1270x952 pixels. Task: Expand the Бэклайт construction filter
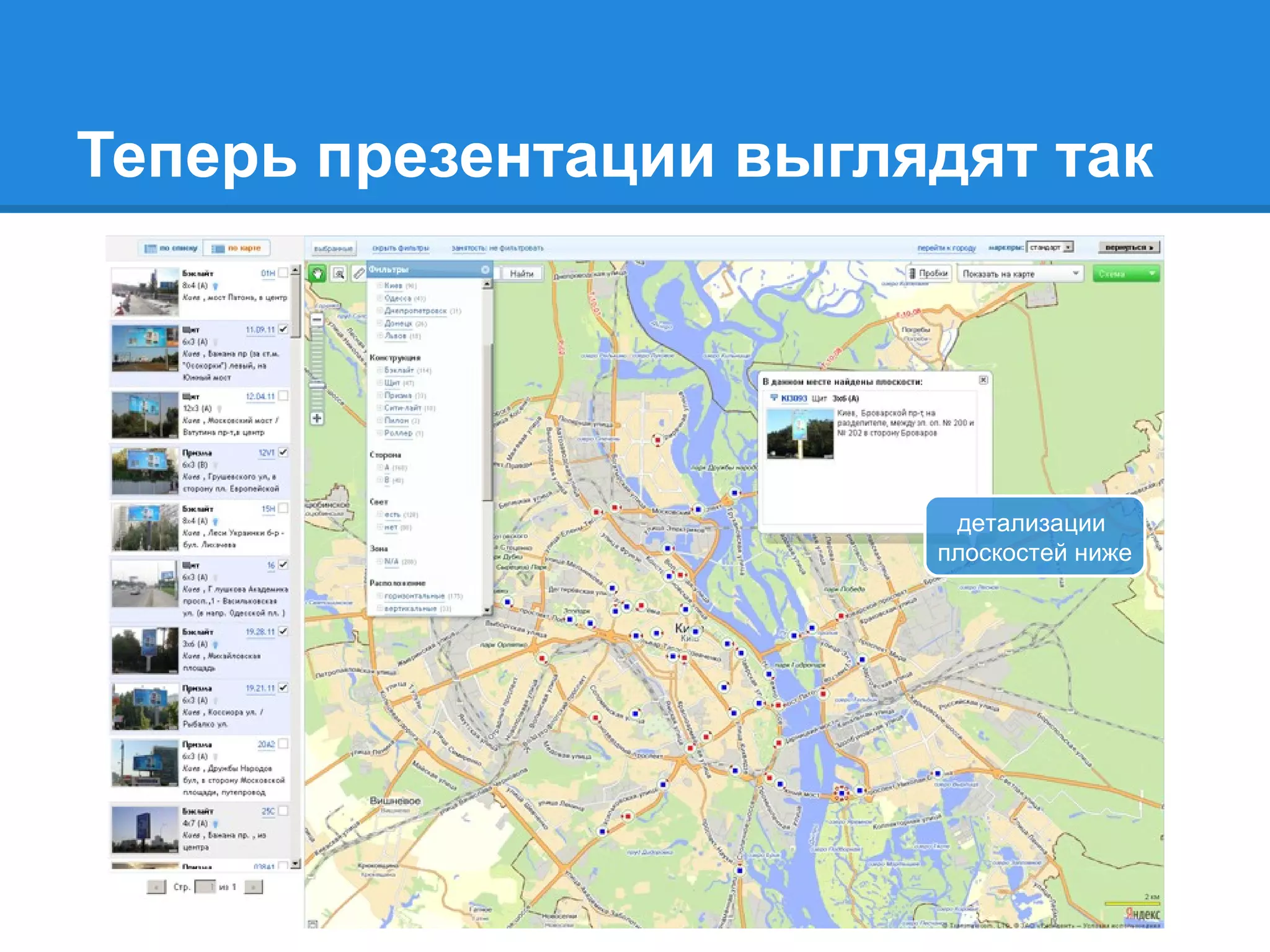[x=380, y=370]
